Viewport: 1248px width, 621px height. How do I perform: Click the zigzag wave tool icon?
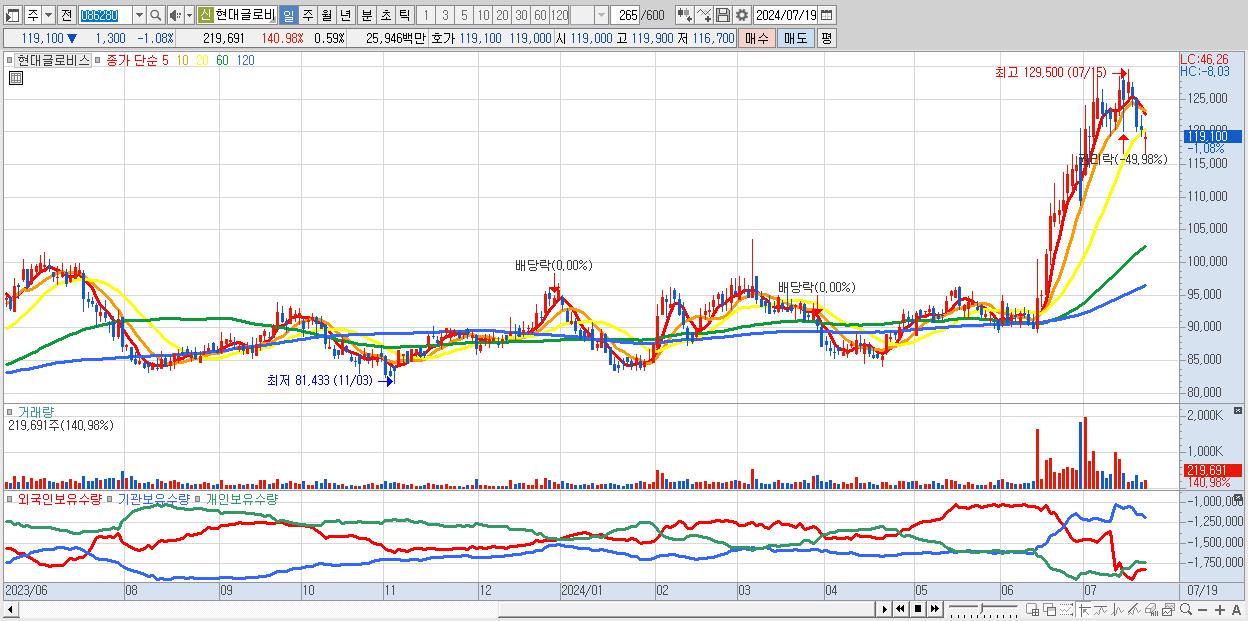coord(1118,609)
